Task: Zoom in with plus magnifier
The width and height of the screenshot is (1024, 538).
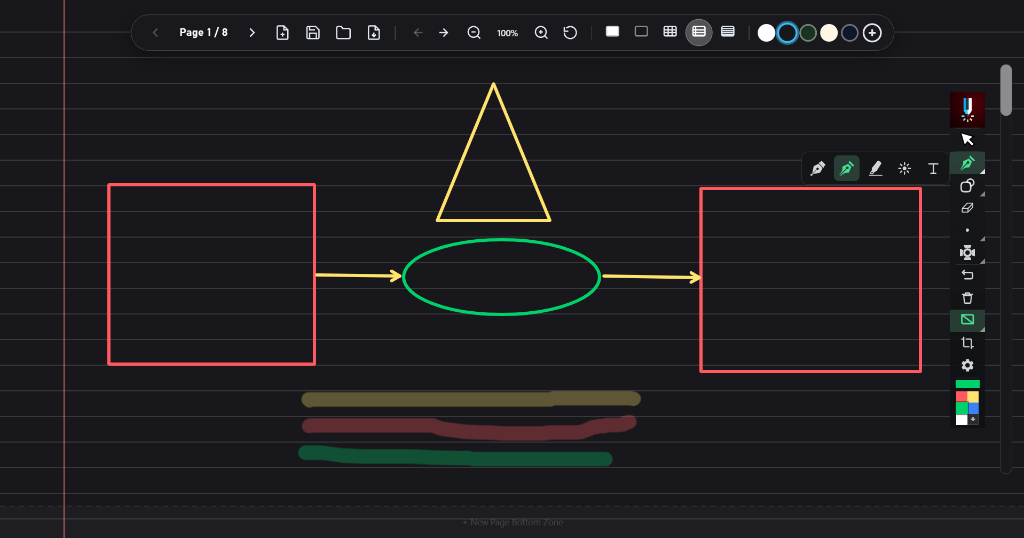Action: pos(541,33)
